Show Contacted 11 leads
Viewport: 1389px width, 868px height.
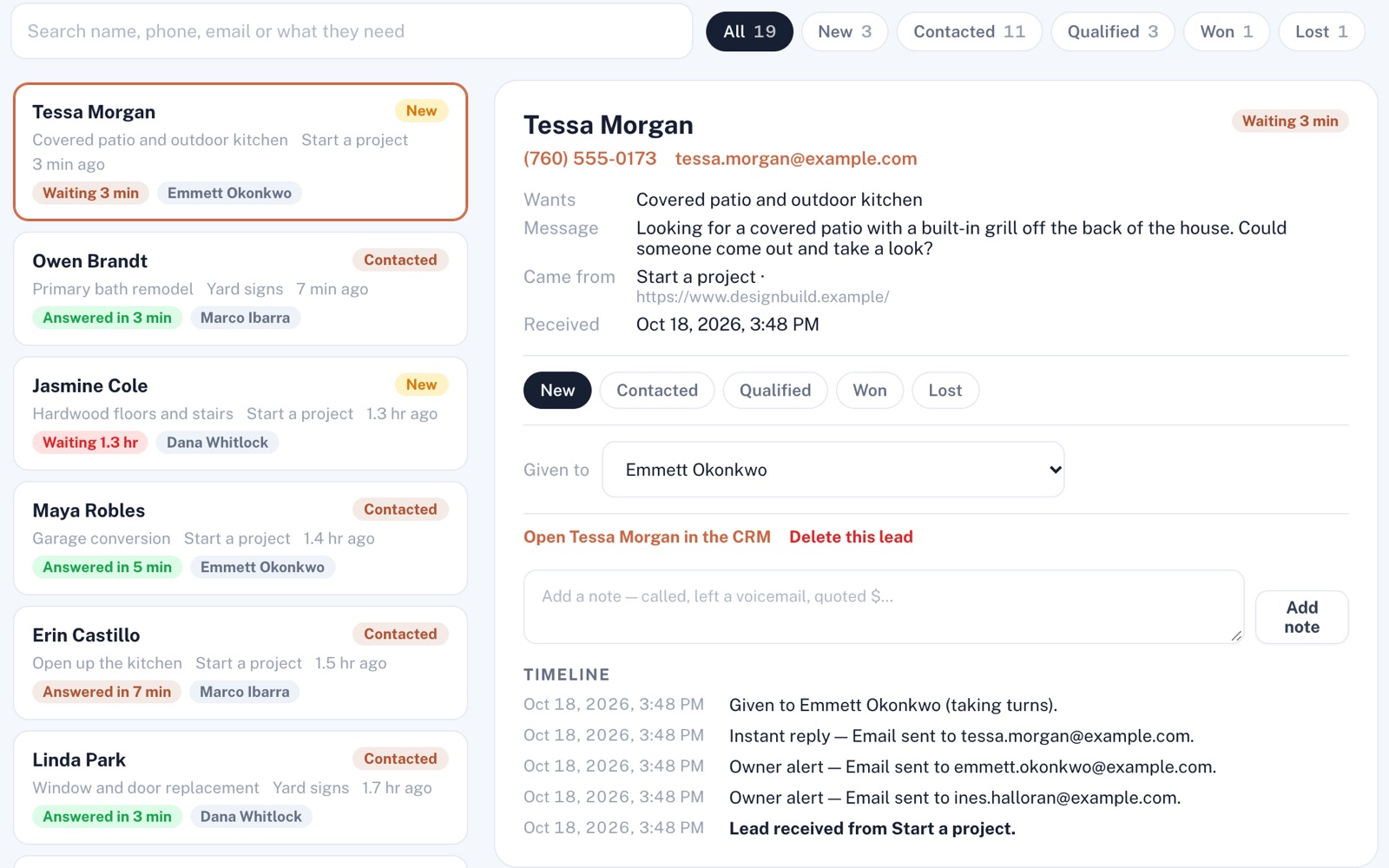point(969,31)
